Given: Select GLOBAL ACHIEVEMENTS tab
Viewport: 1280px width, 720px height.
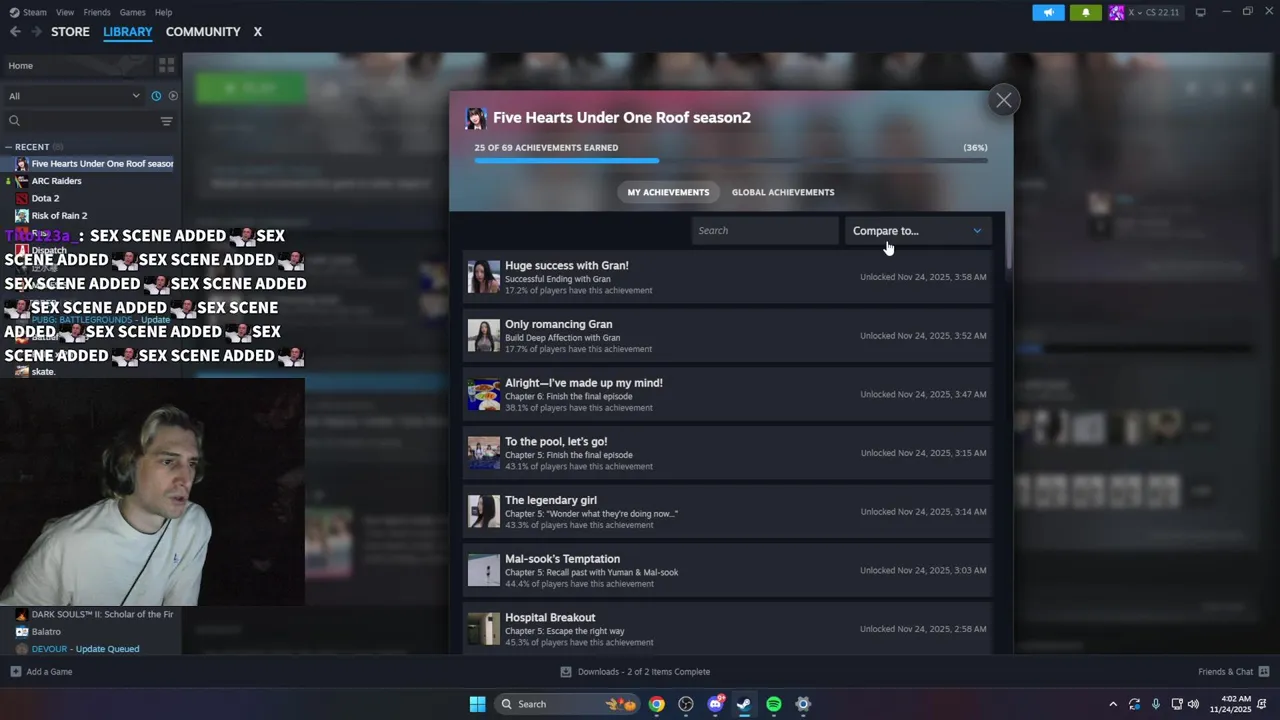Looking at the screenshot, I should (783, 192).
